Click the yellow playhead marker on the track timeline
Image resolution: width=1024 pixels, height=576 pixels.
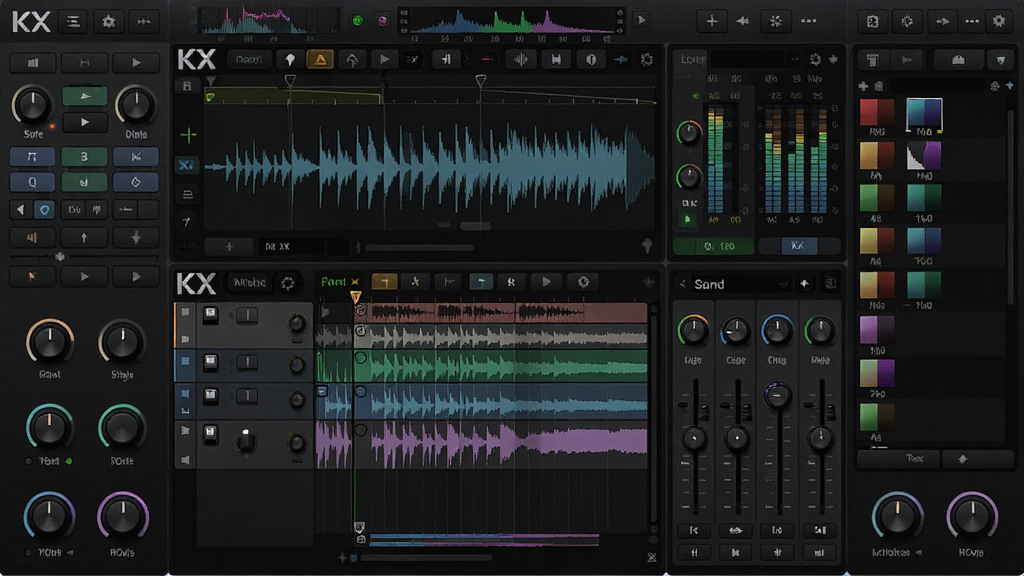click(356, 298)
